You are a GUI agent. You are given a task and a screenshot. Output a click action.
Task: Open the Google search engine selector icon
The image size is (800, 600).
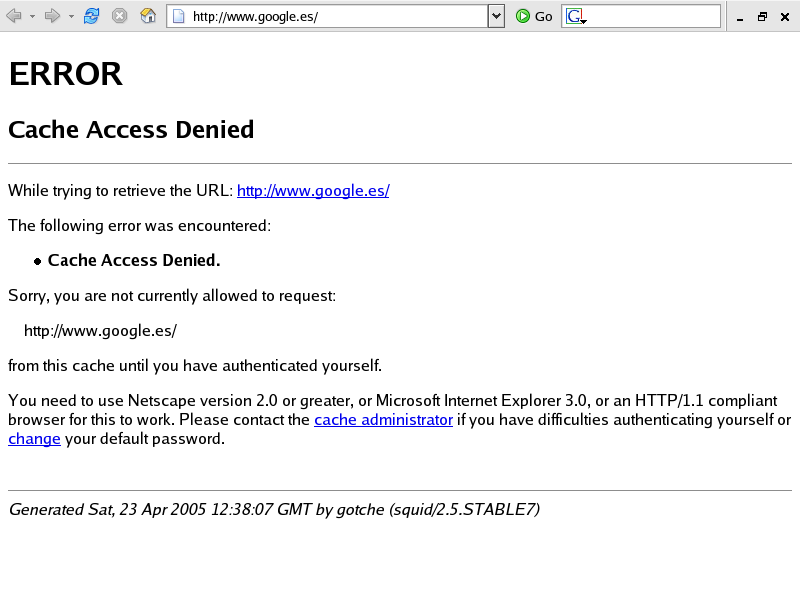click(x=576, y=16)
